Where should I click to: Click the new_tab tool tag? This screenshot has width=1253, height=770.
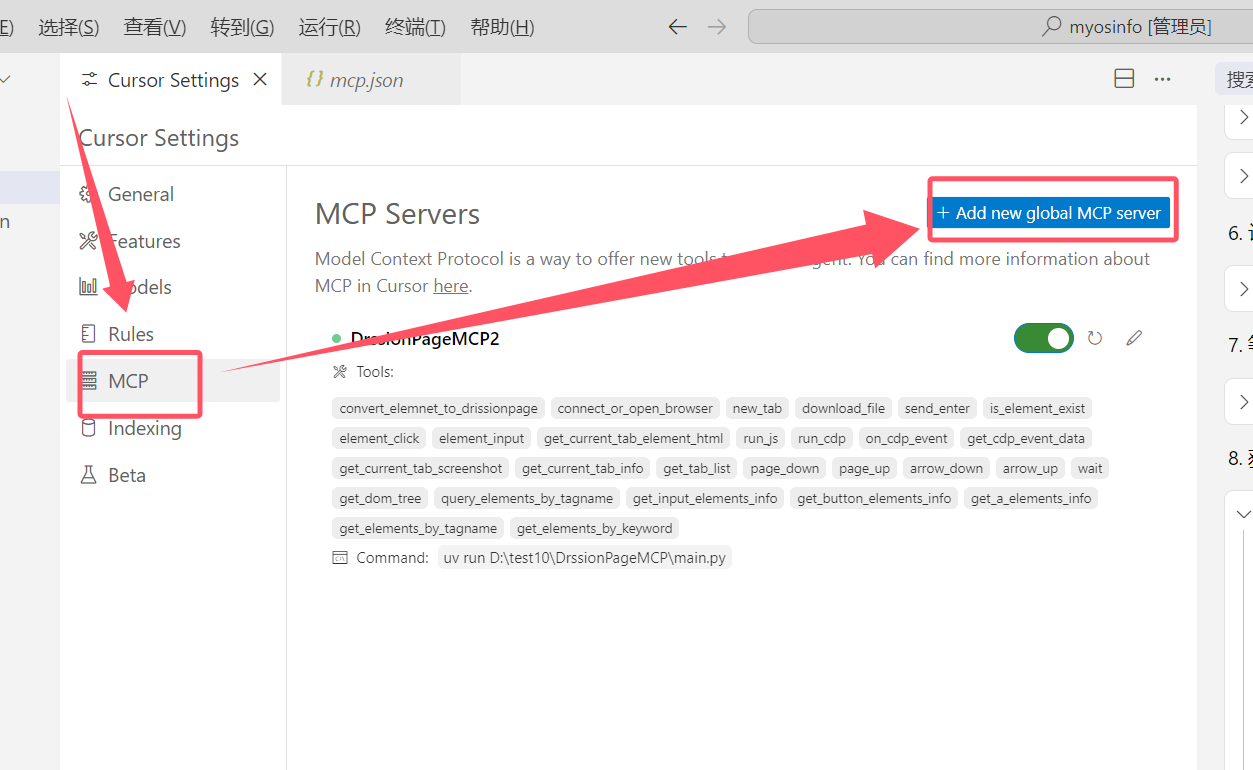tap(757, 408)
